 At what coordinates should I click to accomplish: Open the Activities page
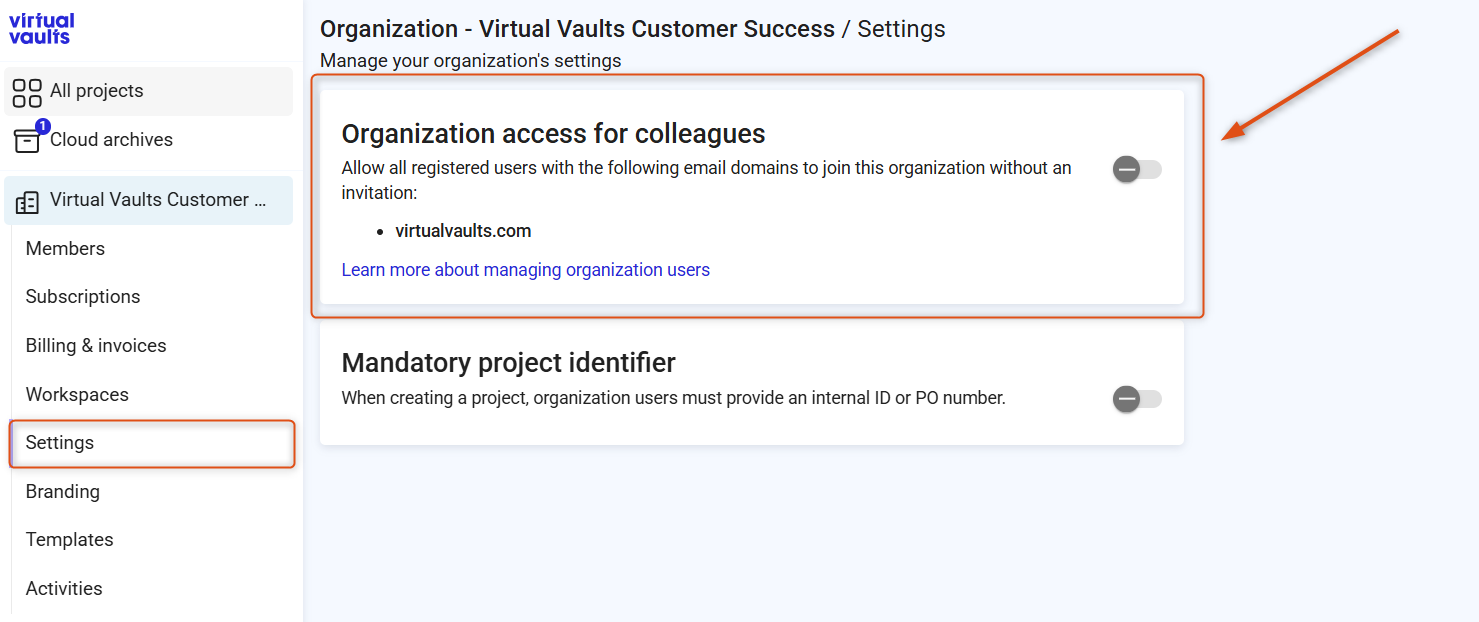pyautogui.click(x=64, y=588)
